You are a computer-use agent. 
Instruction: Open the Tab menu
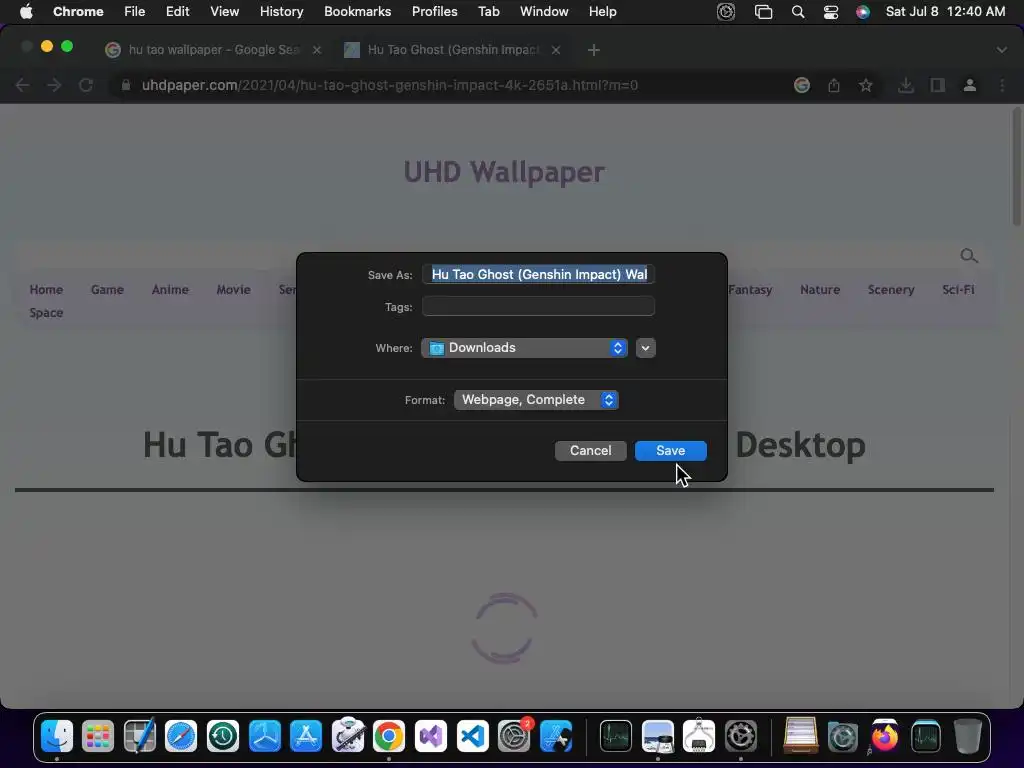(x=488, y=11)
